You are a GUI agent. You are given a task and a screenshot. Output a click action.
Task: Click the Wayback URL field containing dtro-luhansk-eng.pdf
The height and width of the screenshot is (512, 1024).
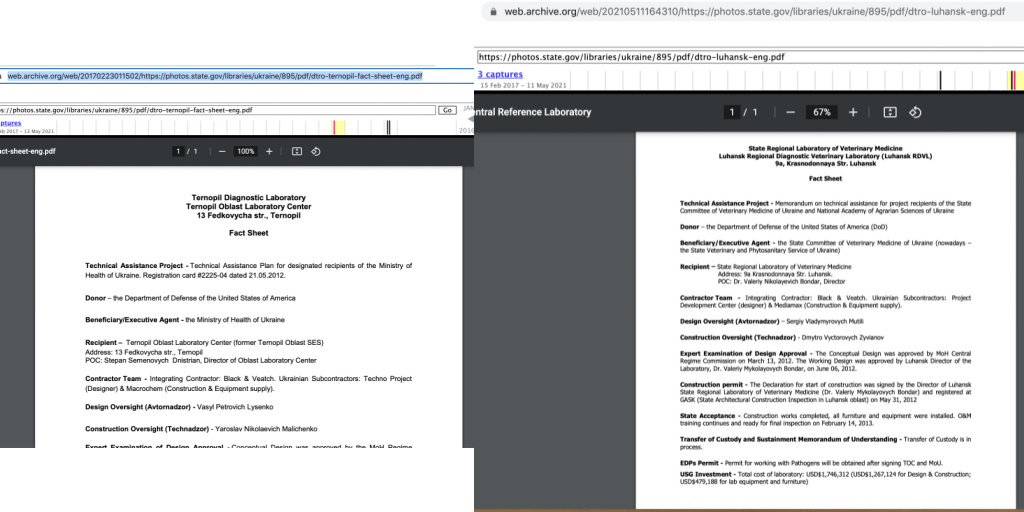[700, 57]
